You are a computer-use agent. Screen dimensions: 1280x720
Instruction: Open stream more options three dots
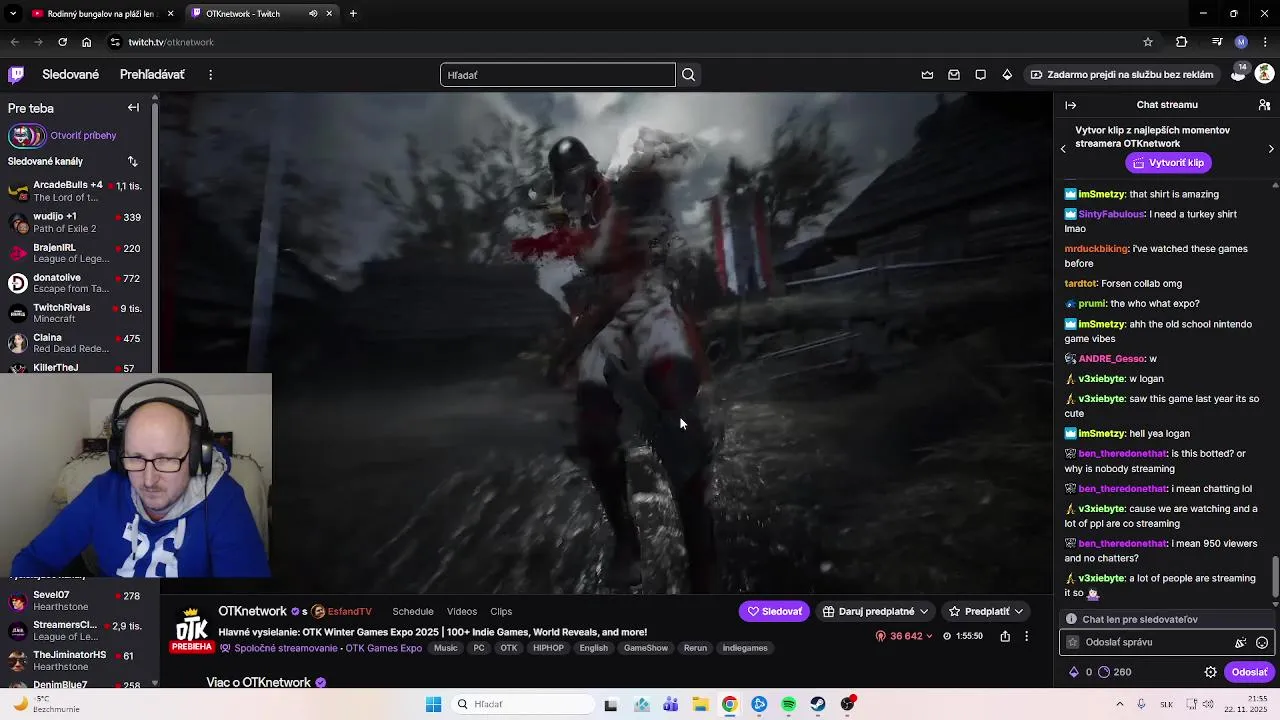[1026, 636]
